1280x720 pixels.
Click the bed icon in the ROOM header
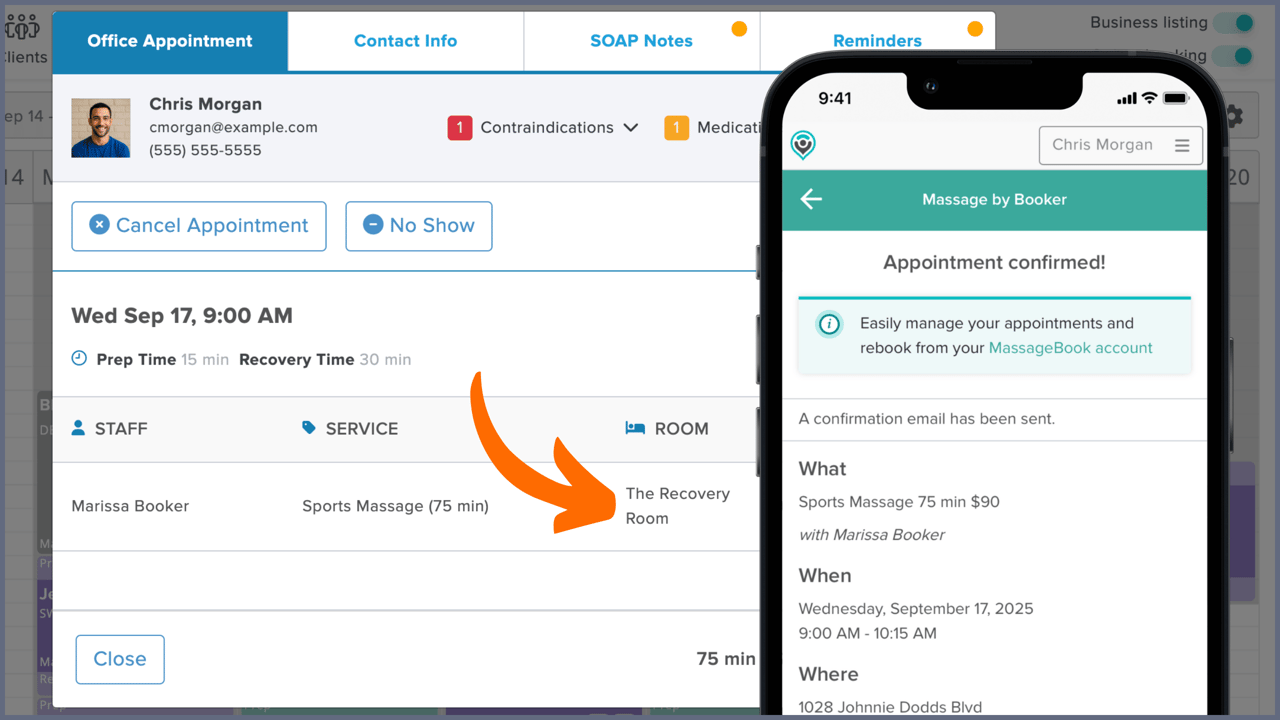point(634,428)
